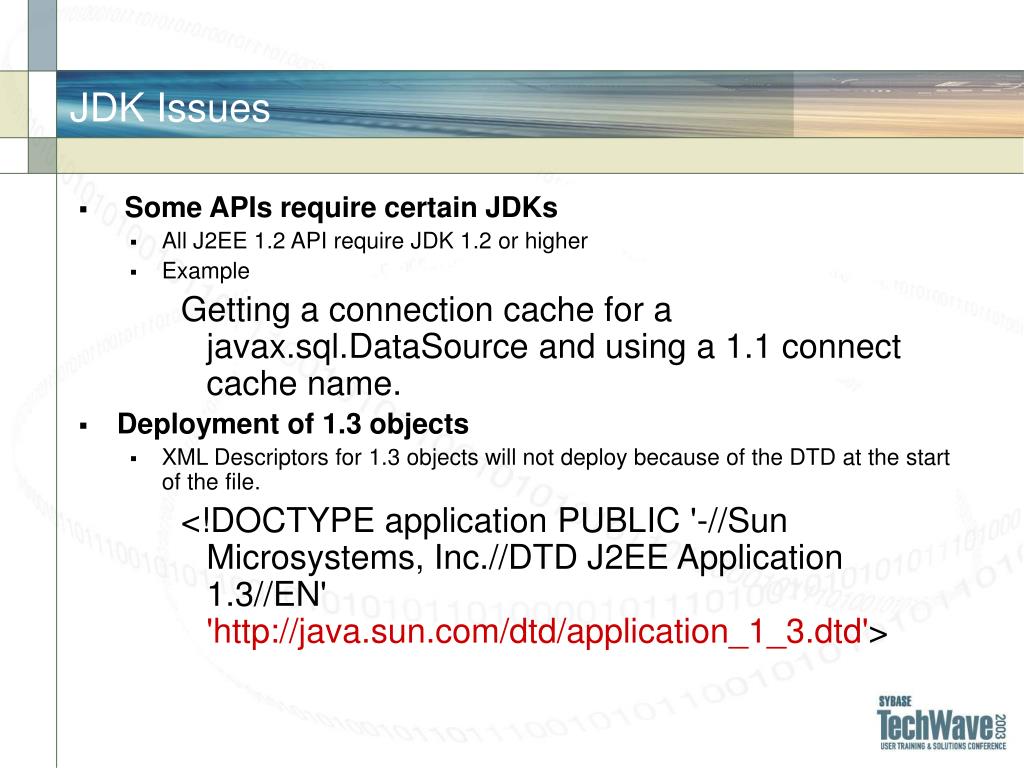Click 'All J2EE 1.2 API require JDK 1.2 or higher'

[x=375, y=241]
